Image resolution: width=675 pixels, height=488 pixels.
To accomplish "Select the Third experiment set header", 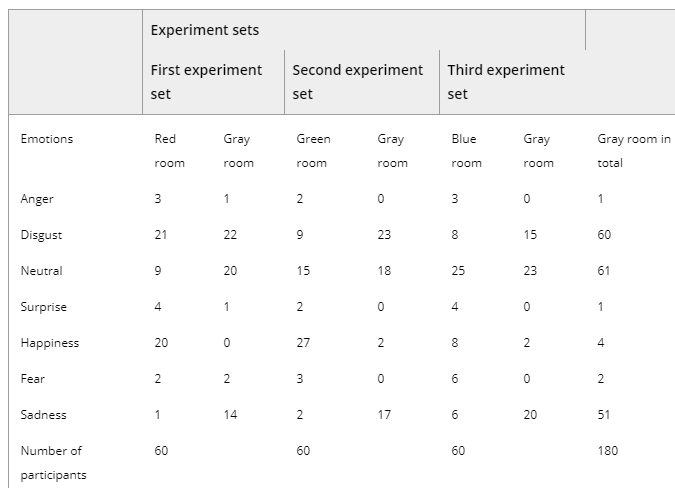I will (505, 82).
